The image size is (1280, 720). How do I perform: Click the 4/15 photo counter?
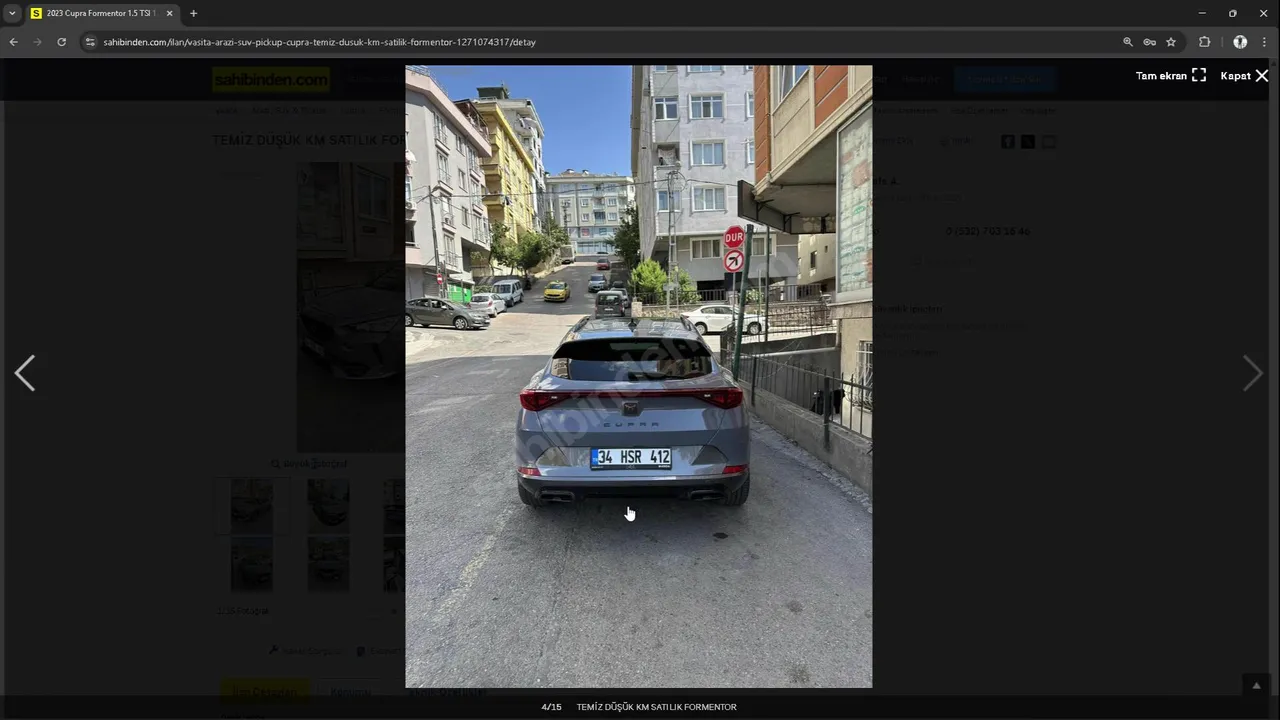point(551,707)
